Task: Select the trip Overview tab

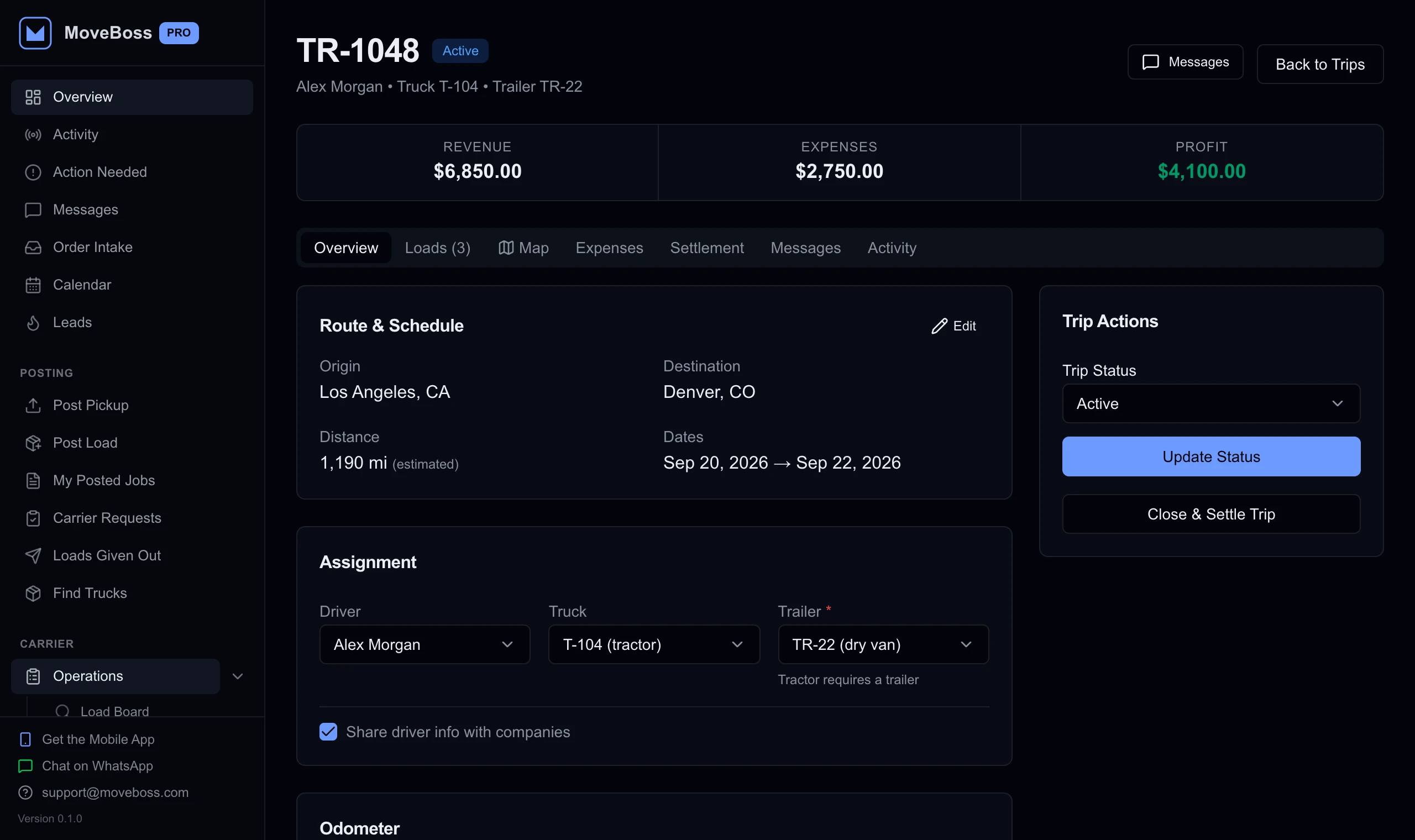Action: pos(346,248)
